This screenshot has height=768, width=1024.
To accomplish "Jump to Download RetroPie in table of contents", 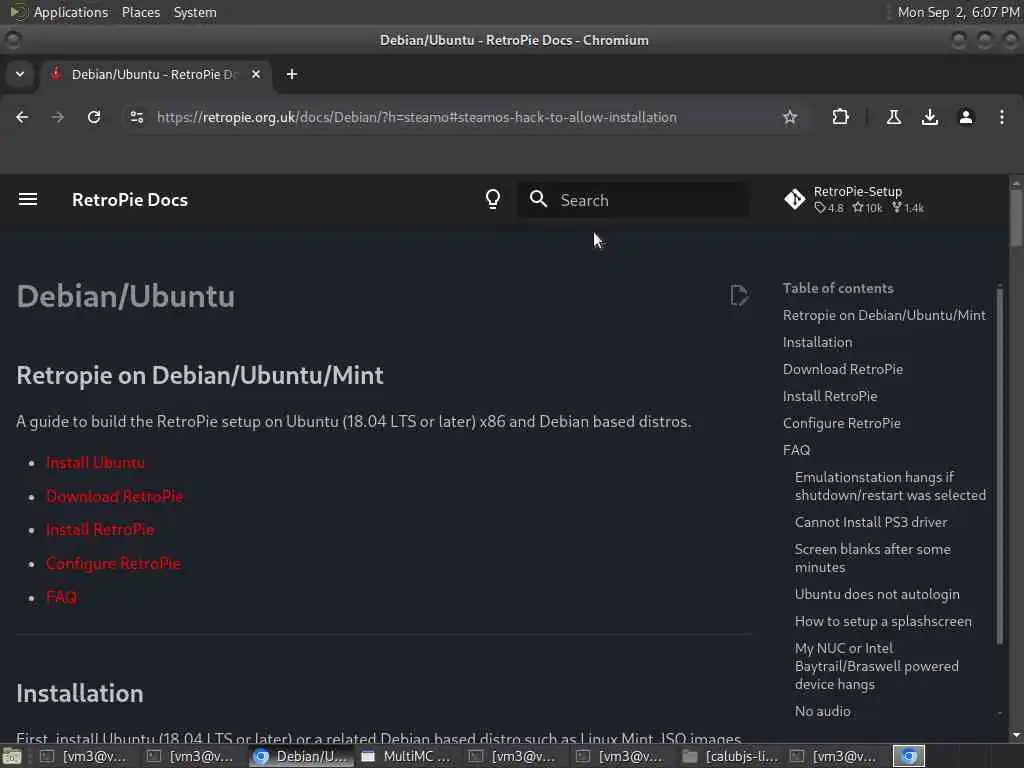I will 843,369.
